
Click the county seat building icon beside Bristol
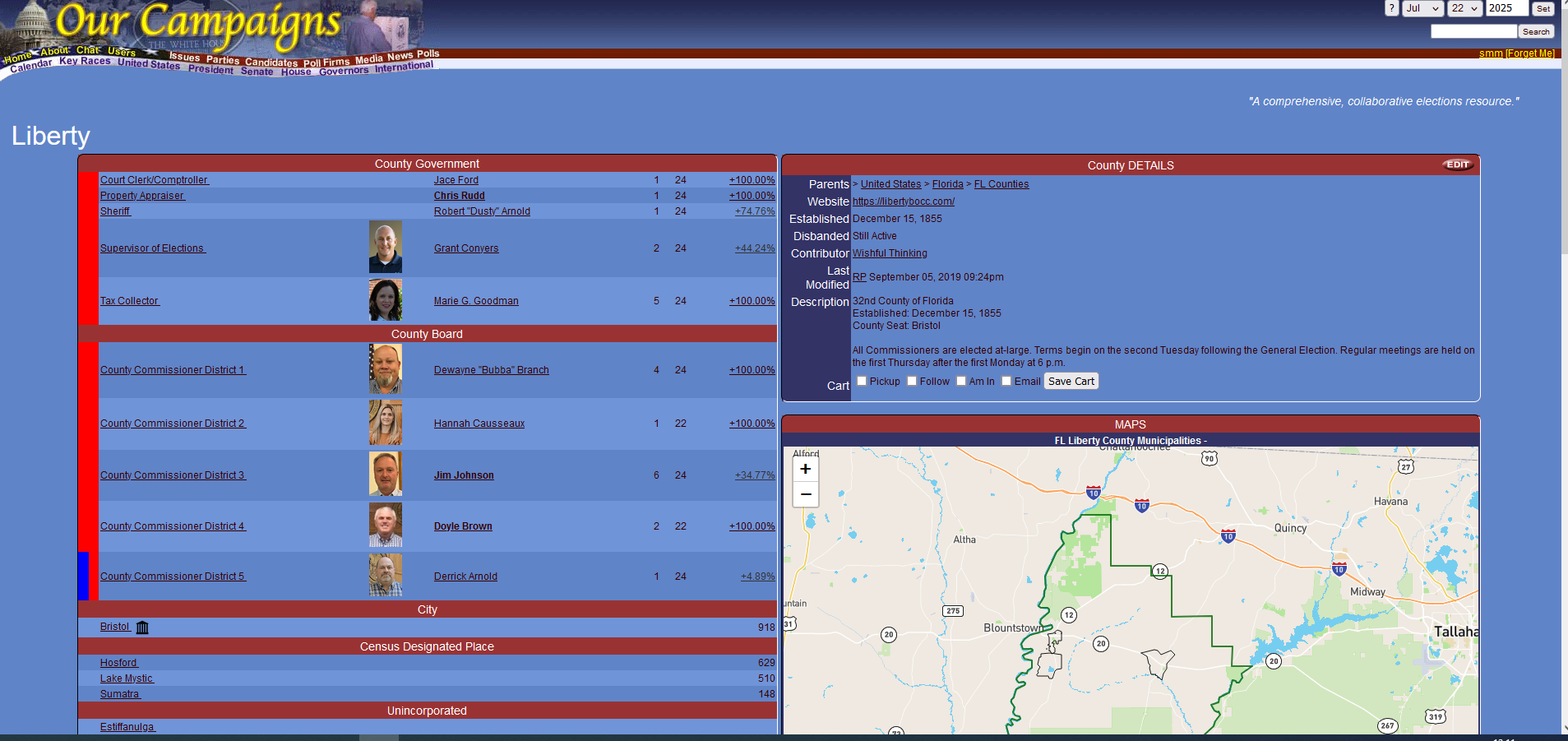[142, 628]
